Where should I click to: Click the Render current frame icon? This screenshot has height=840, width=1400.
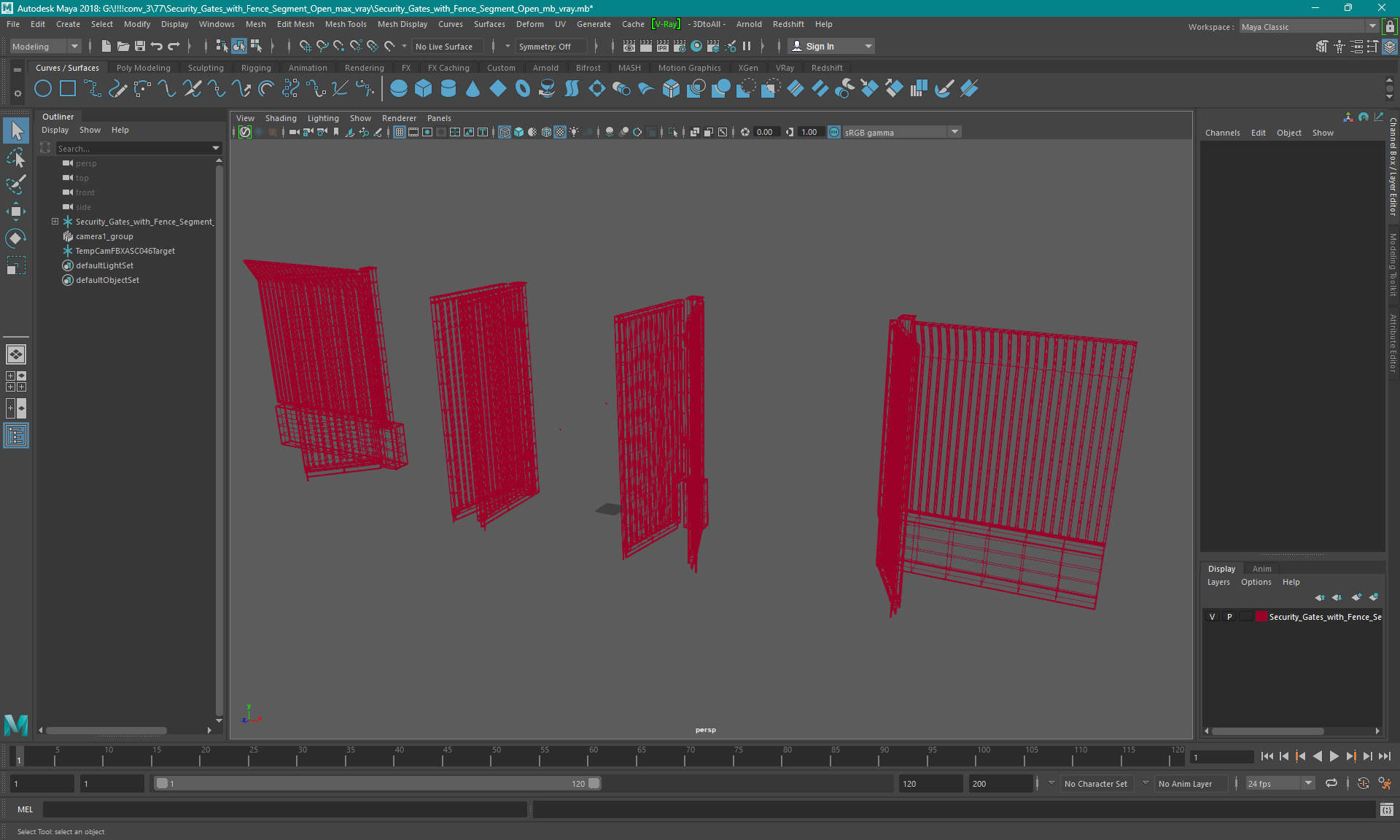tap(646, 47)
